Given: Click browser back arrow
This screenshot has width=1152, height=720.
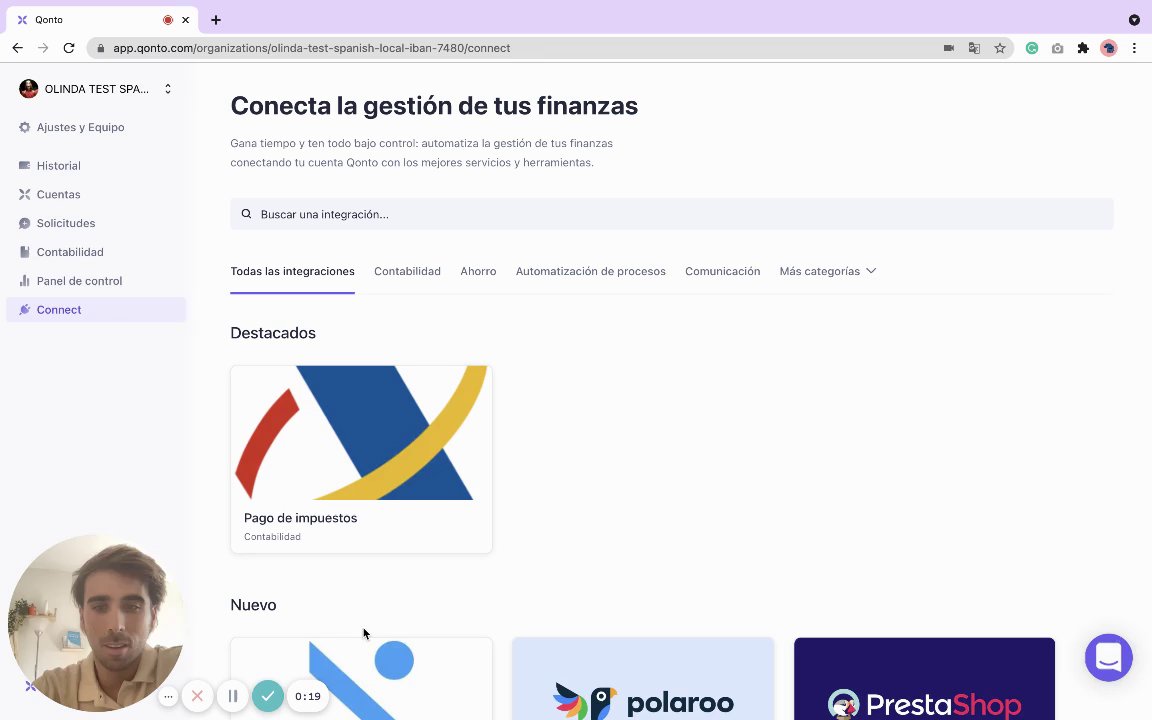Looking at the screenshot, I should (x=18, y=48).
